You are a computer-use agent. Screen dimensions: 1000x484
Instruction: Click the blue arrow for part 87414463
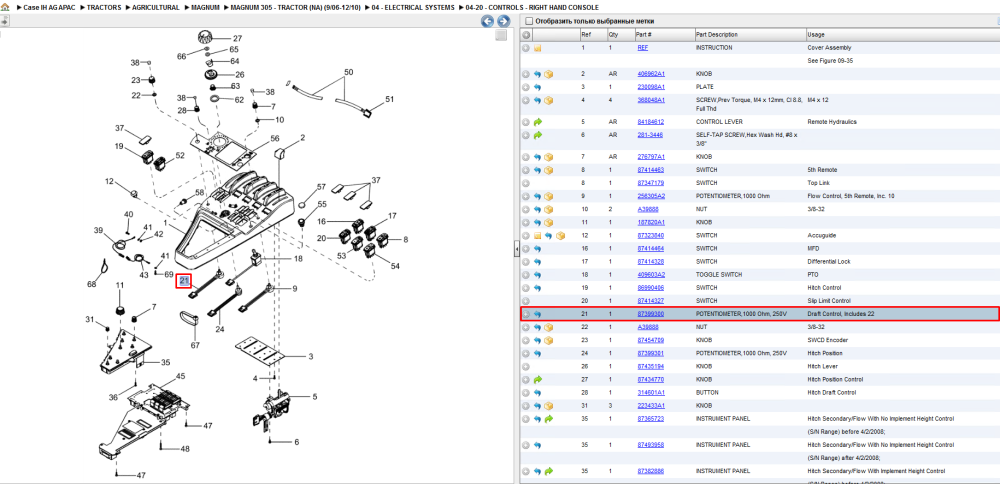click(x=537, y=170)
